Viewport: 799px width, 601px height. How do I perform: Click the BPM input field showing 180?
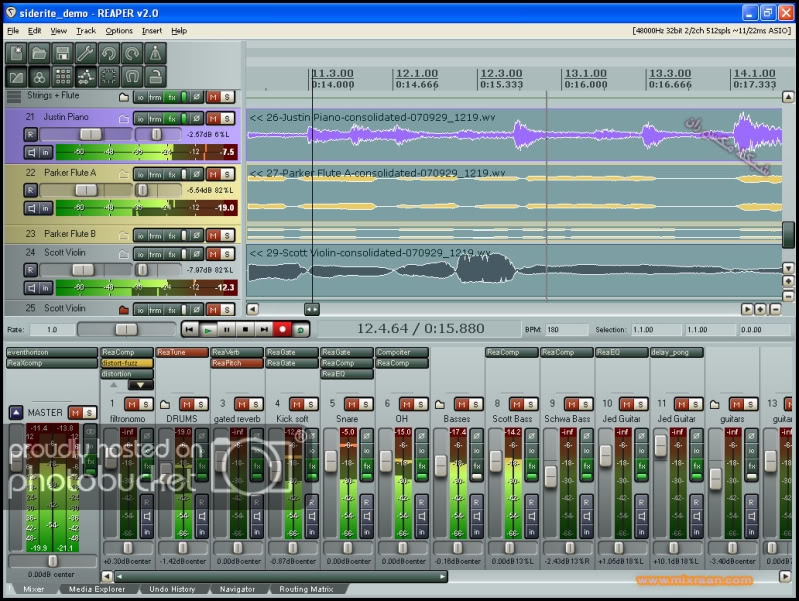pos(566,330)
